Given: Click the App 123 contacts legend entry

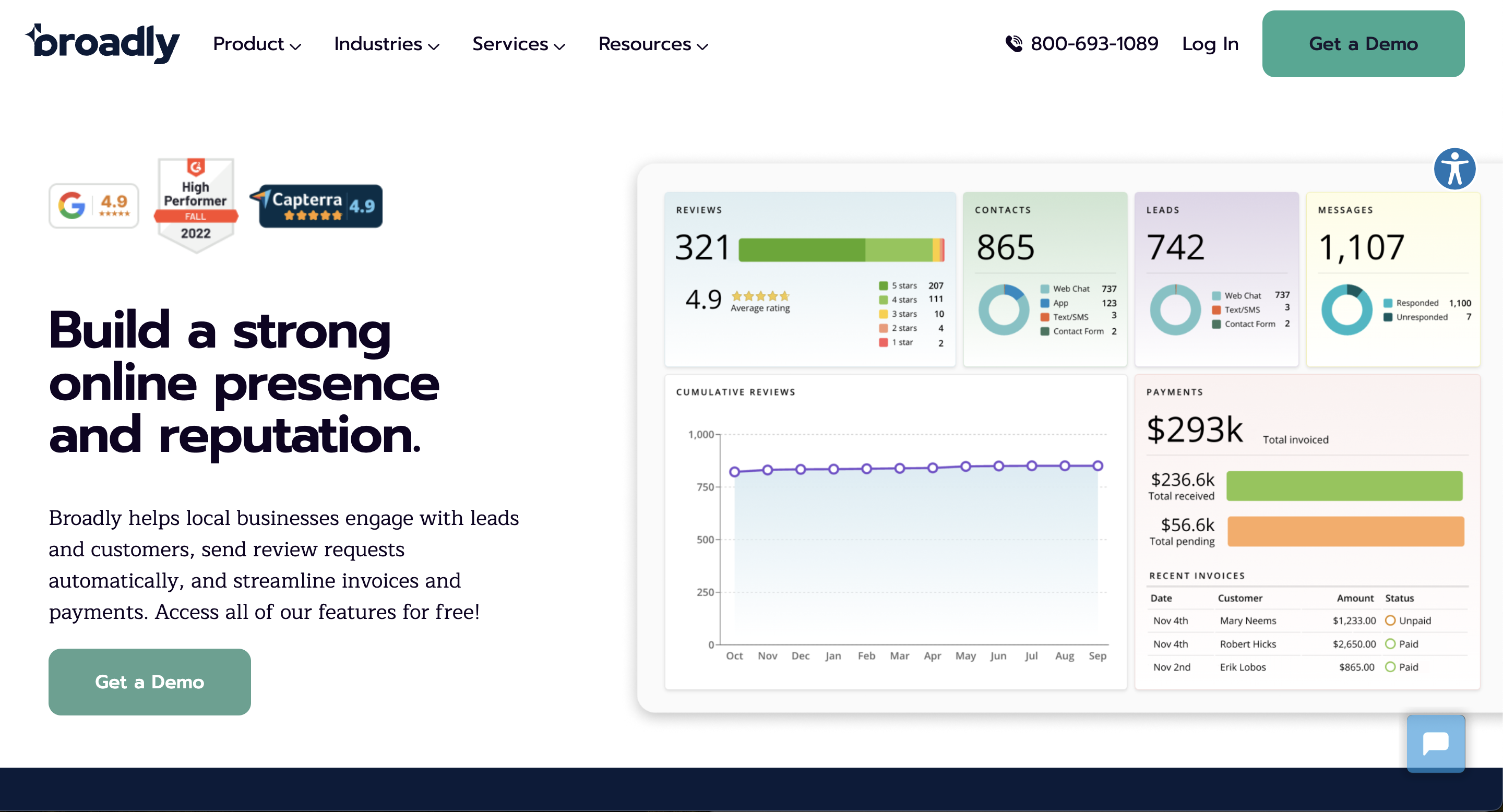Looking at the screenshot, I should (x=1078, y=303).
